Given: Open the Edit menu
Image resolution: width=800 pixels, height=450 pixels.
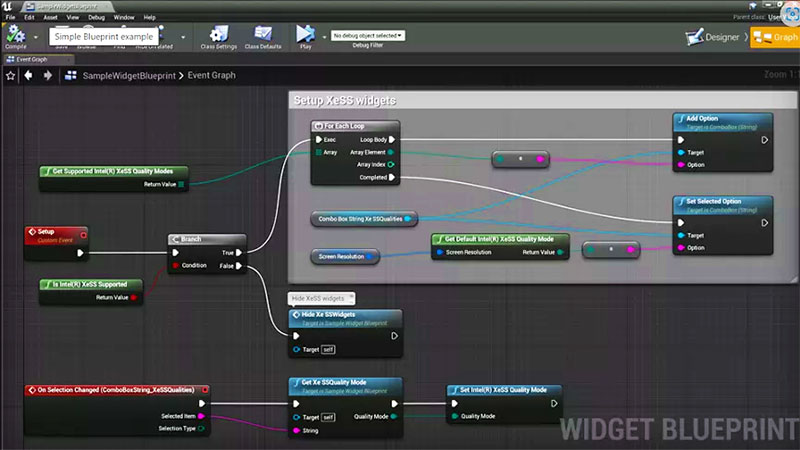Looking at the screenshot, I should [x=29, y=17].
